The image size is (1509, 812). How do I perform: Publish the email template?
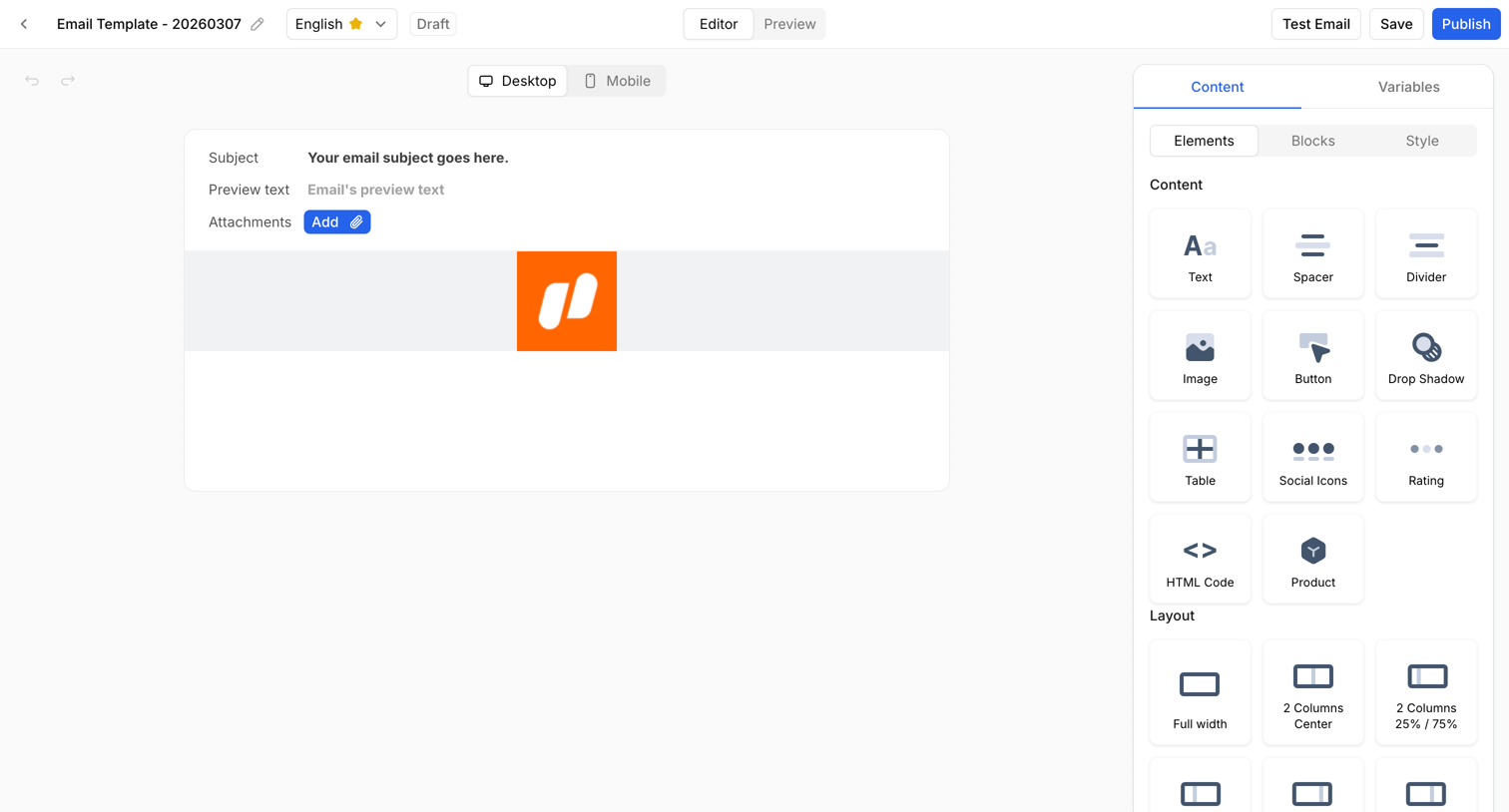point(1465,24)
